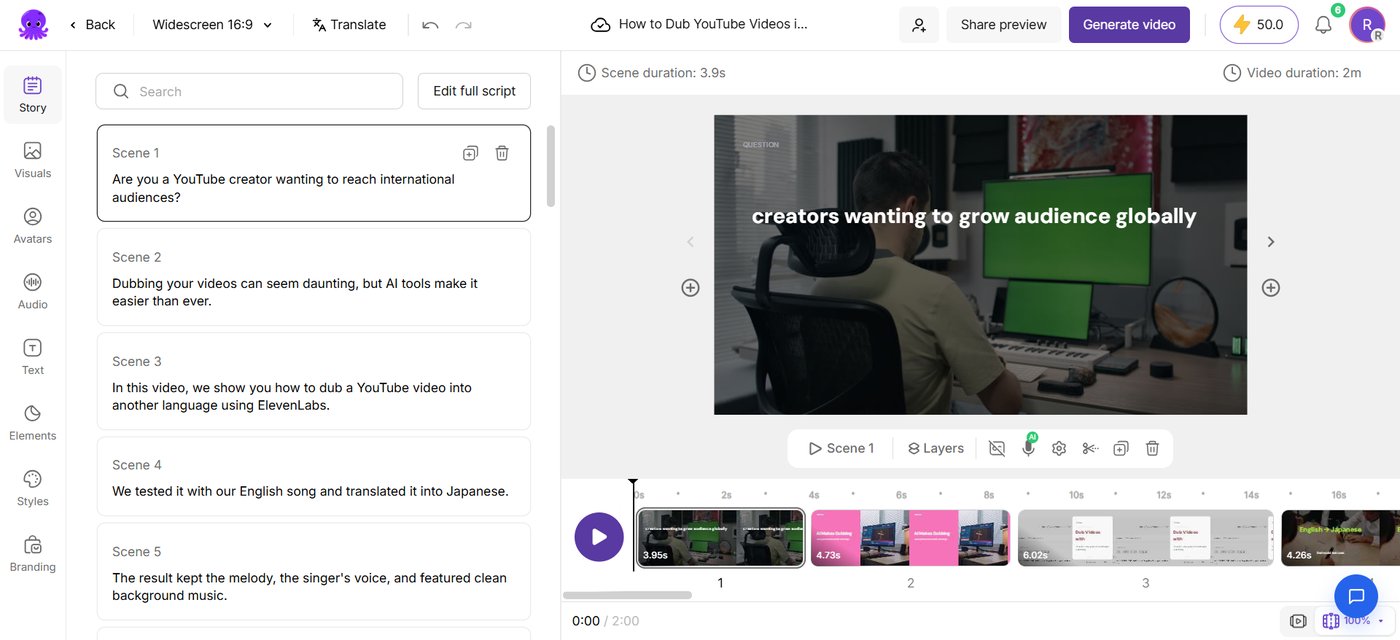Click Generate video button
Viewport: 1400px width, 640px height.
pos(1129,25)
